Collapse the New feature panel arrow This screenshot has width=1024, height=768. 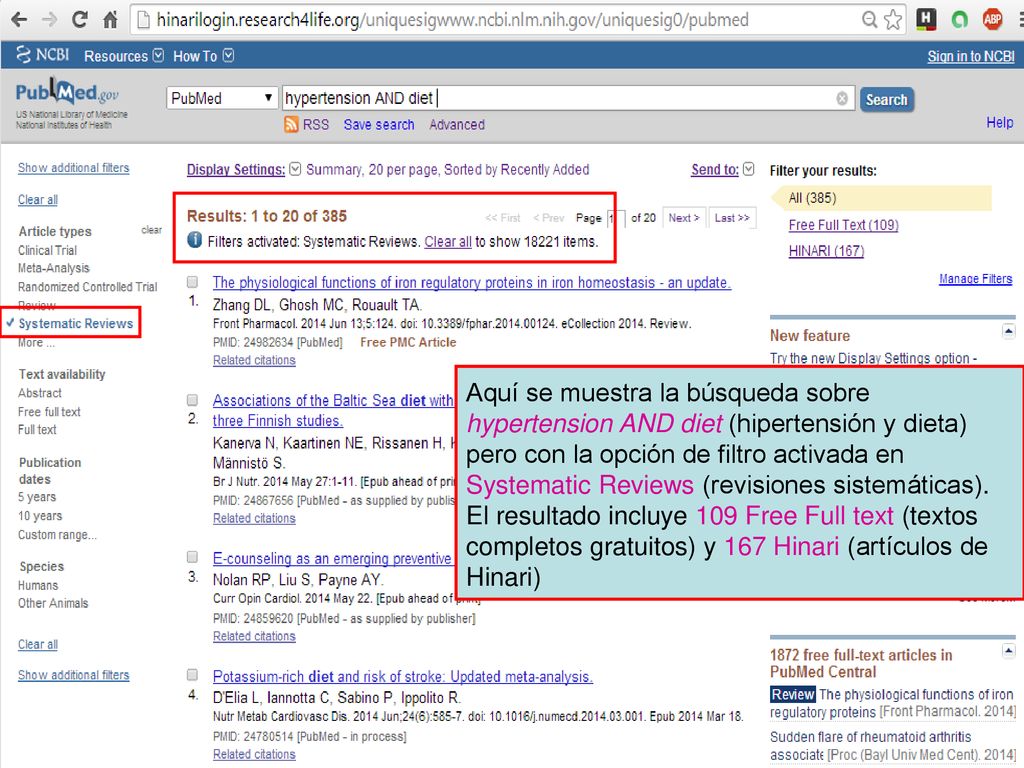pos(1008,332)
